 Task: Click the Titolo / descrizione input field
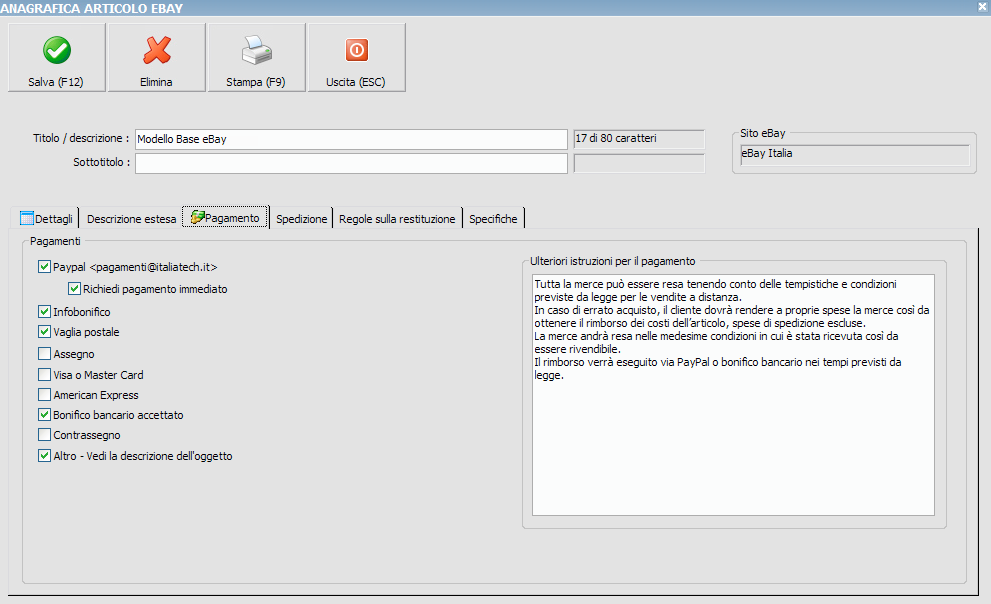coord(351,139)
